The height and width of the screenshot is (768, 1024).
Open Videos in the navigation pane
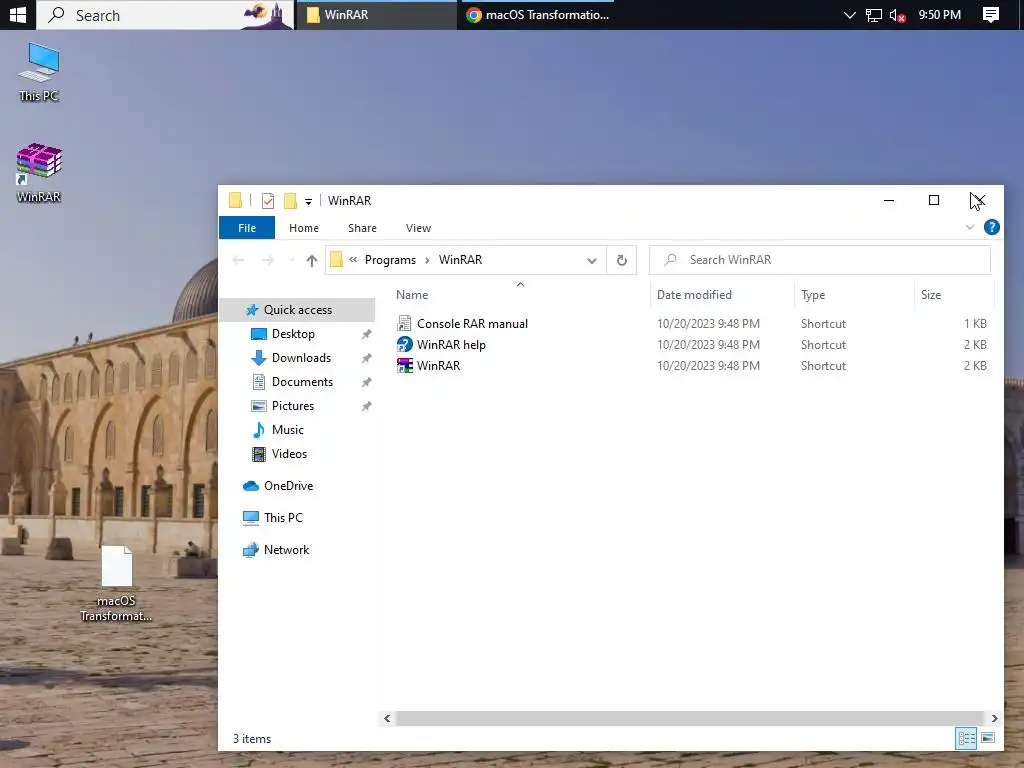289,454
